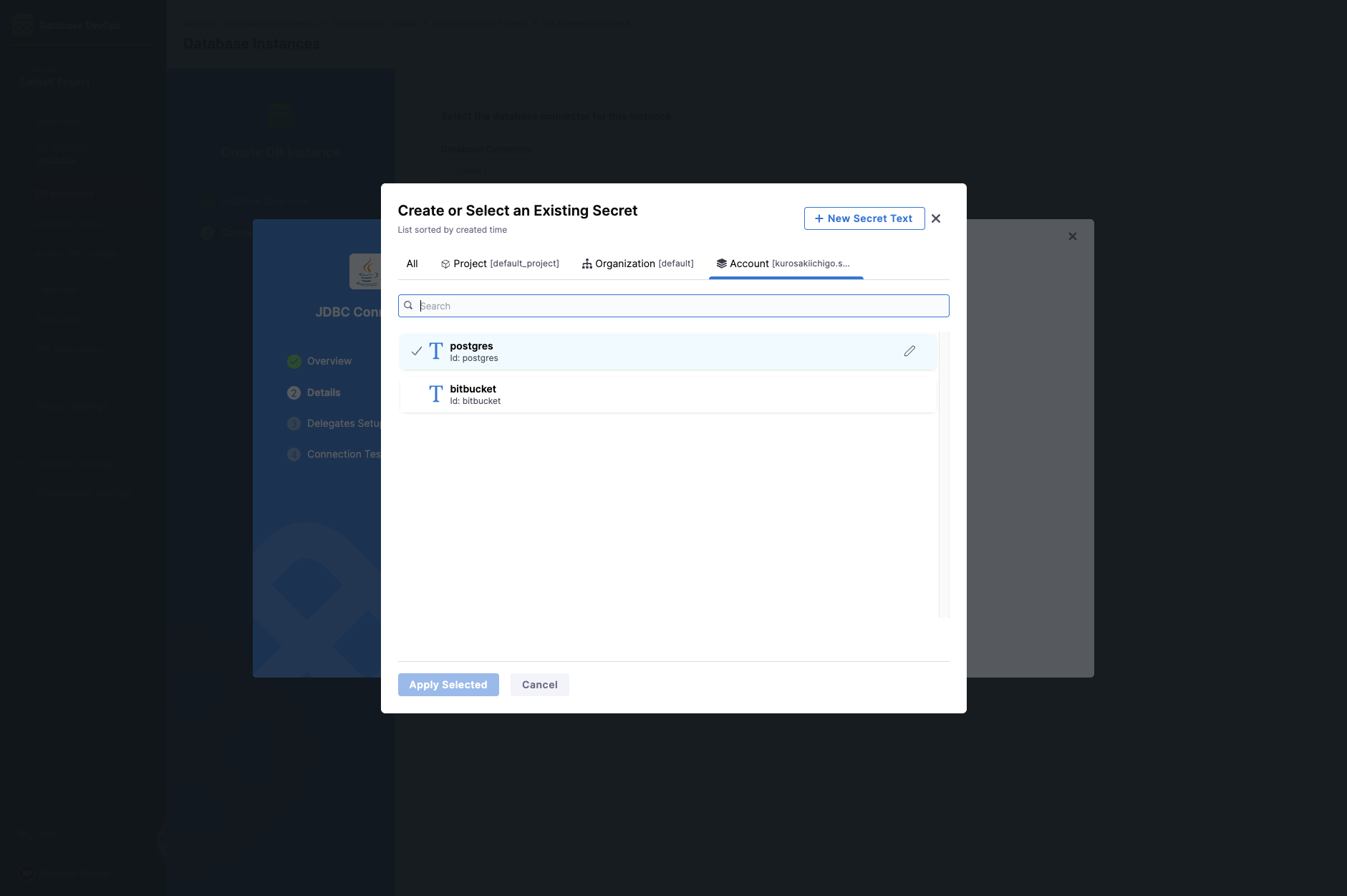
Task: Switch to the All tab
Action: (412, 264)
